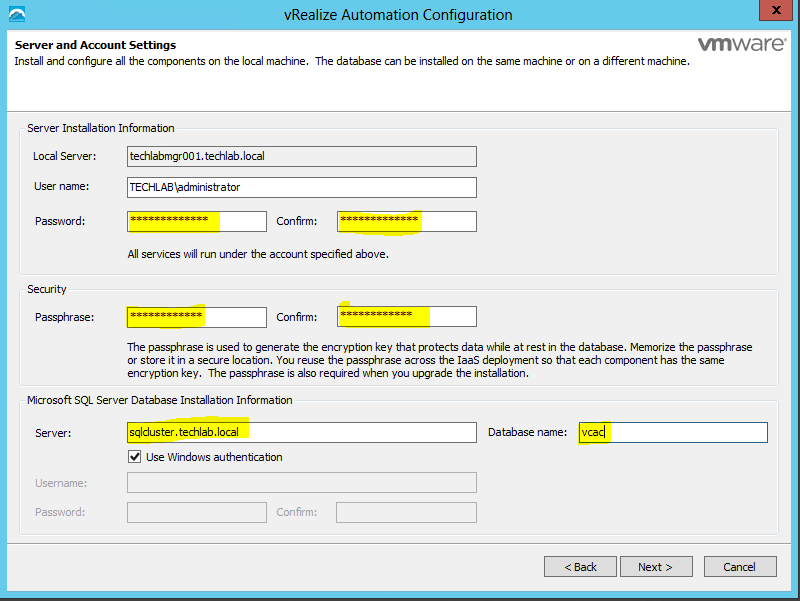
Task: Click the 'All services will run under' note
Action: [x=258, y=254]
